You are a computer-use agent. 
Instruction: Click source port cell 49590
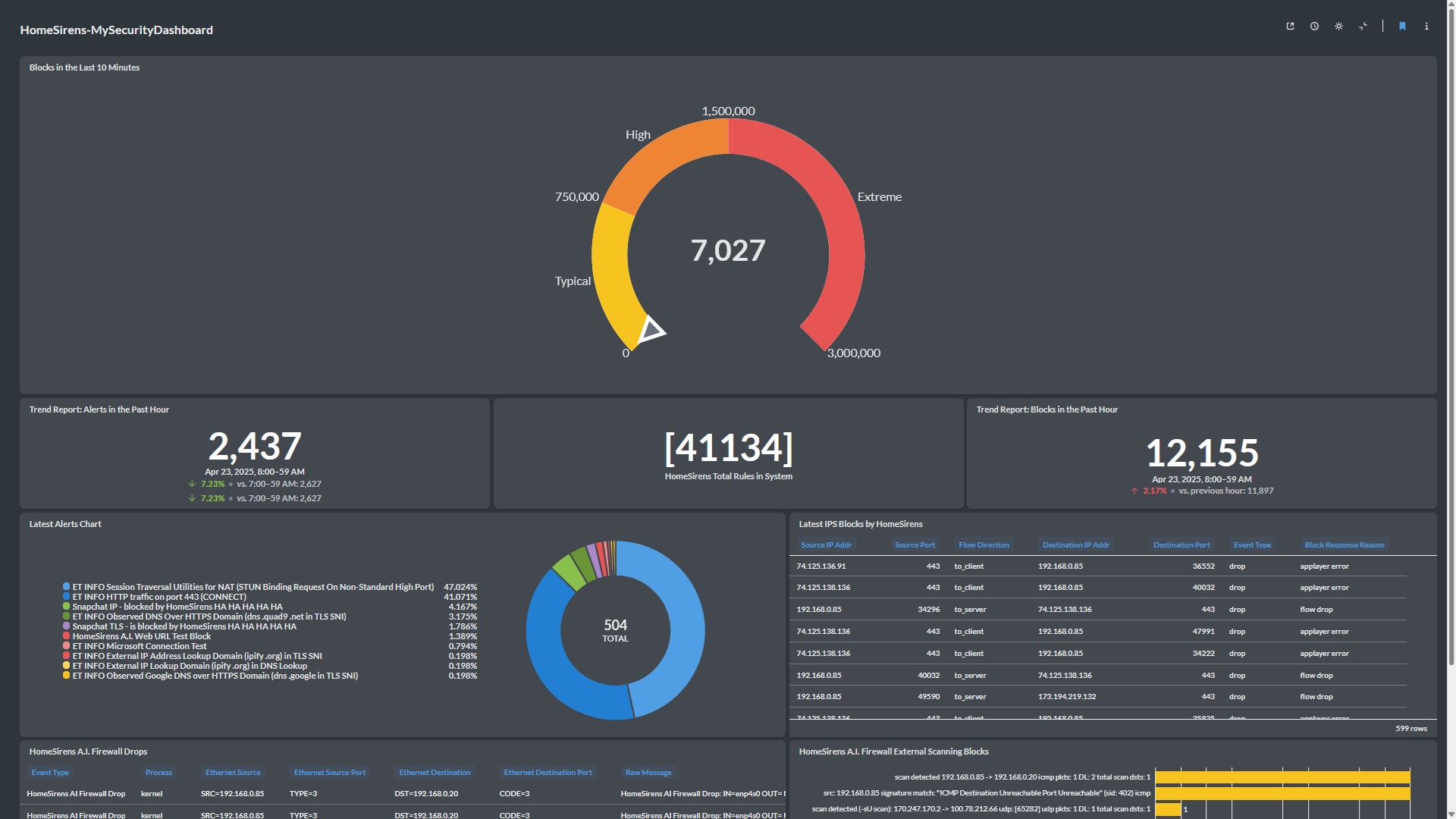coord(929,697)
